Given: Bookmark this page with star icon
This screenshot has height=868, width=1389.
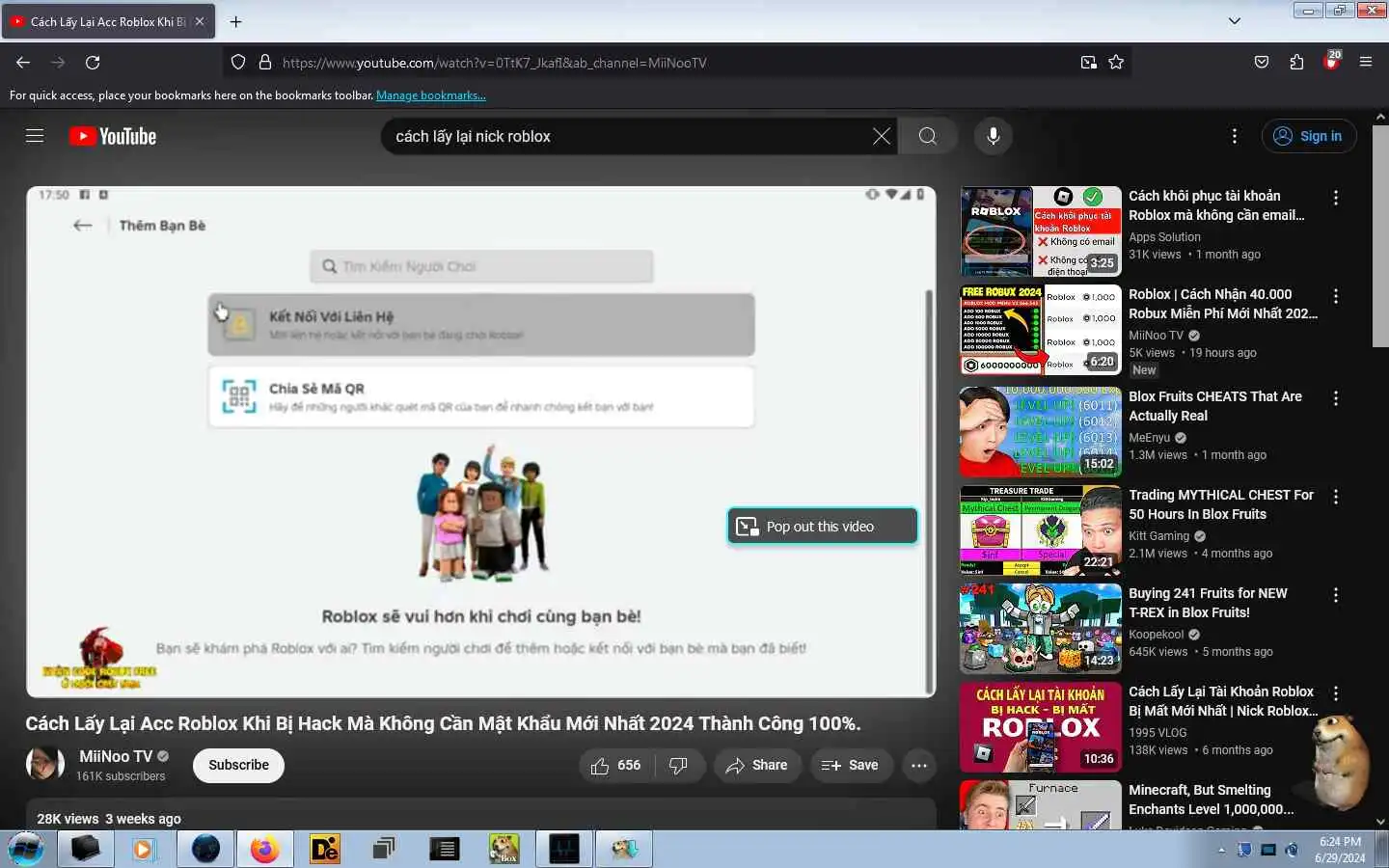Looking at the screenshot, I should [x=1116, y=62].
